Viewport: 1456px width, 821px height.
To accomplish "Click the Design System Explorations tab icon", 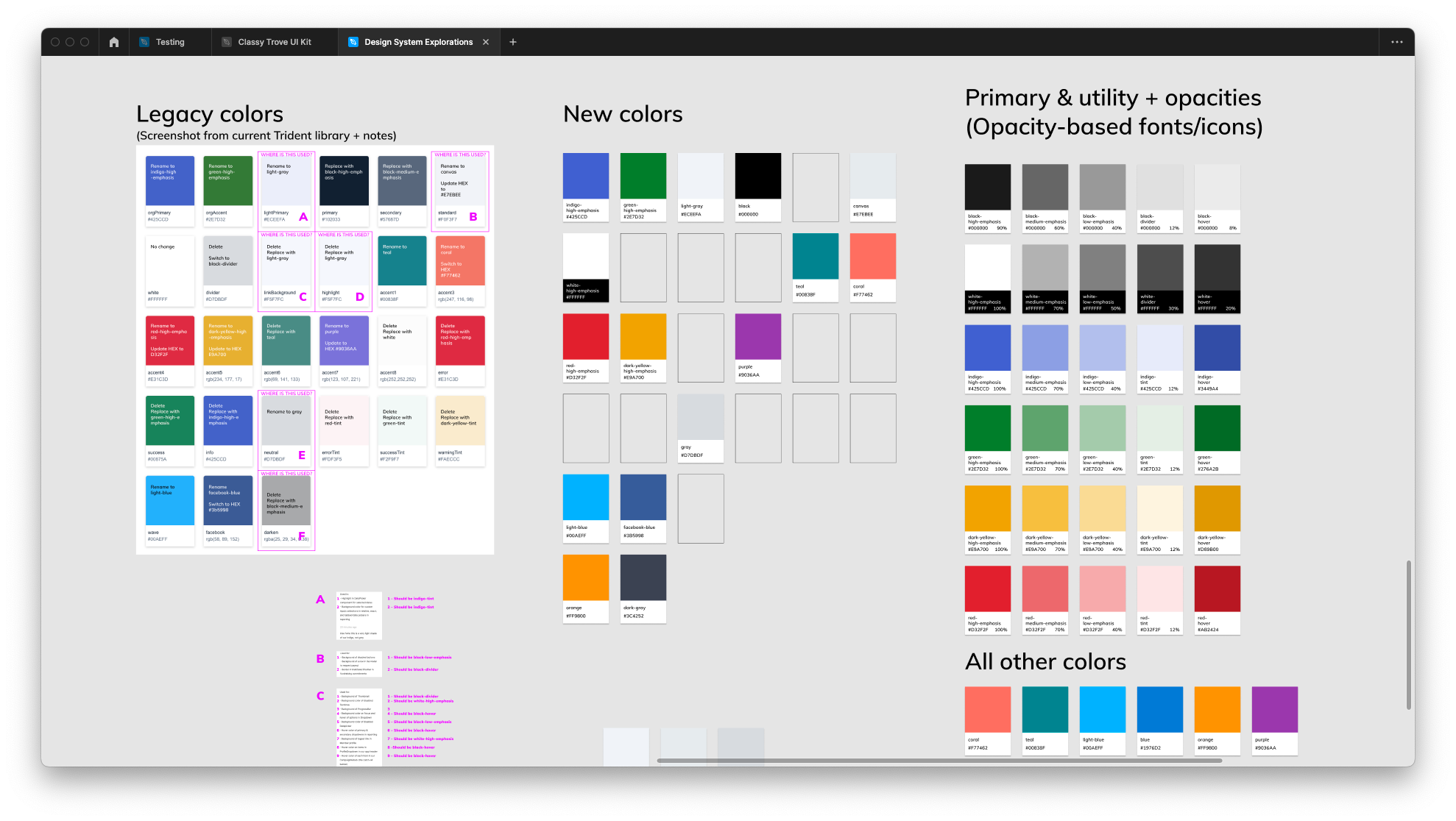I will [x=353, y=42].
